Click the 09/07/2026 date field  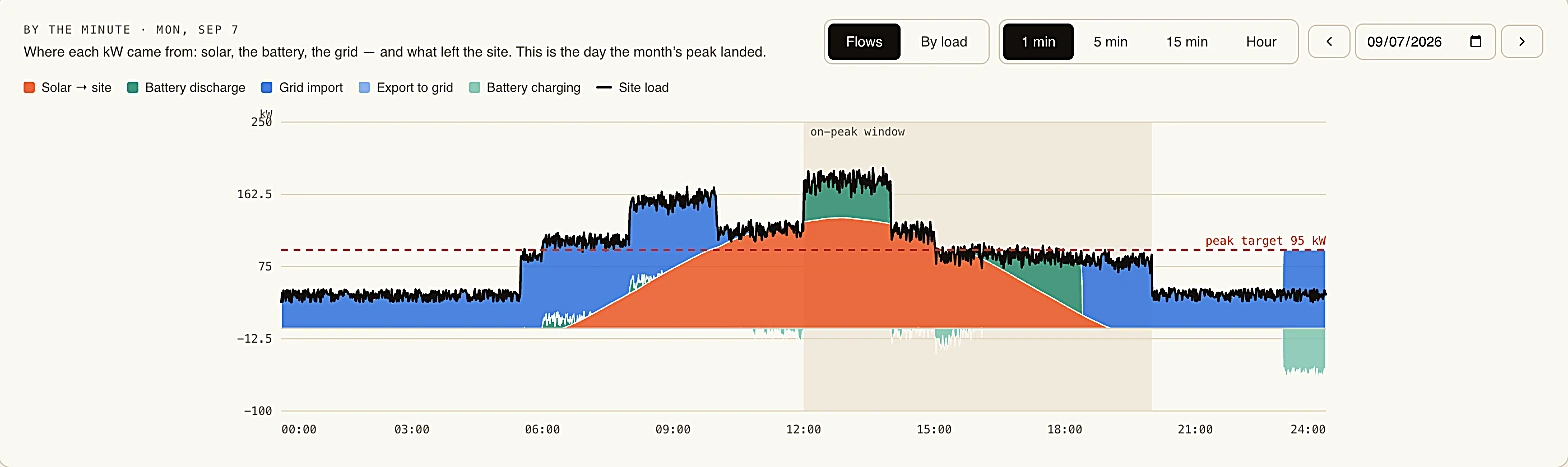click(x=1425, y=42)
